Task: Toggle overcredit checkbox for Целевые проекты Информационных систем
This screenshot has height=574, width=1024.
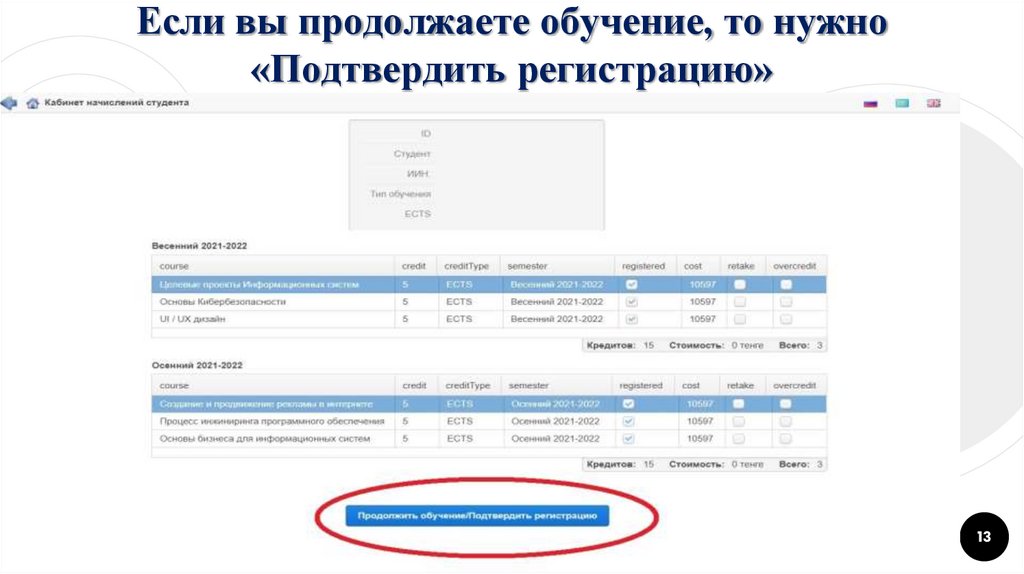Action: pos(786,285)
